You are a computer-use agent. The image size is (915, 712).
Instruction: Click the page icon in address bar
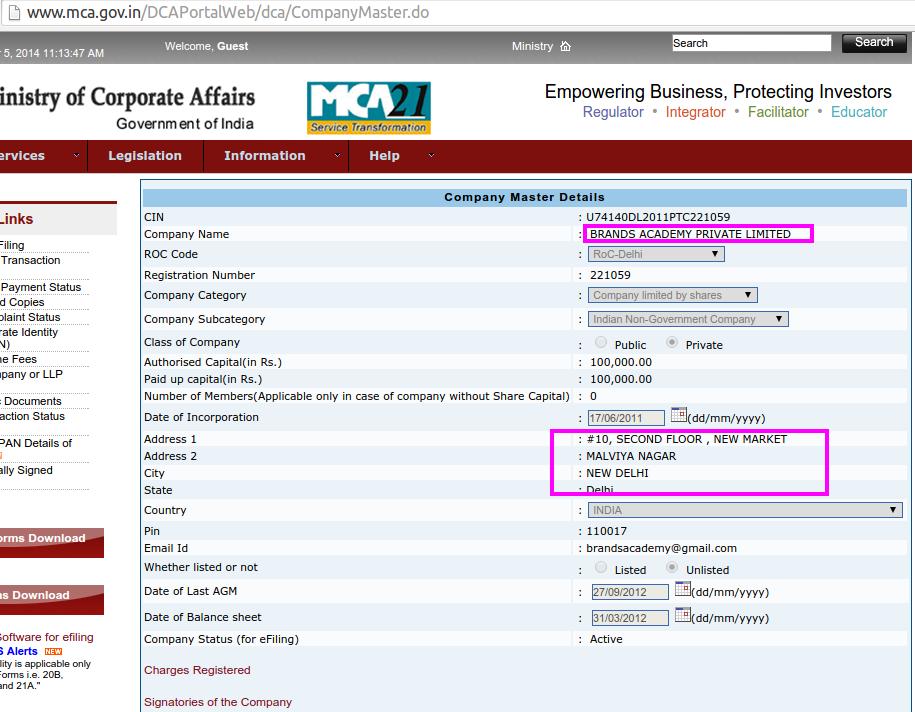(x=13, y=12)
